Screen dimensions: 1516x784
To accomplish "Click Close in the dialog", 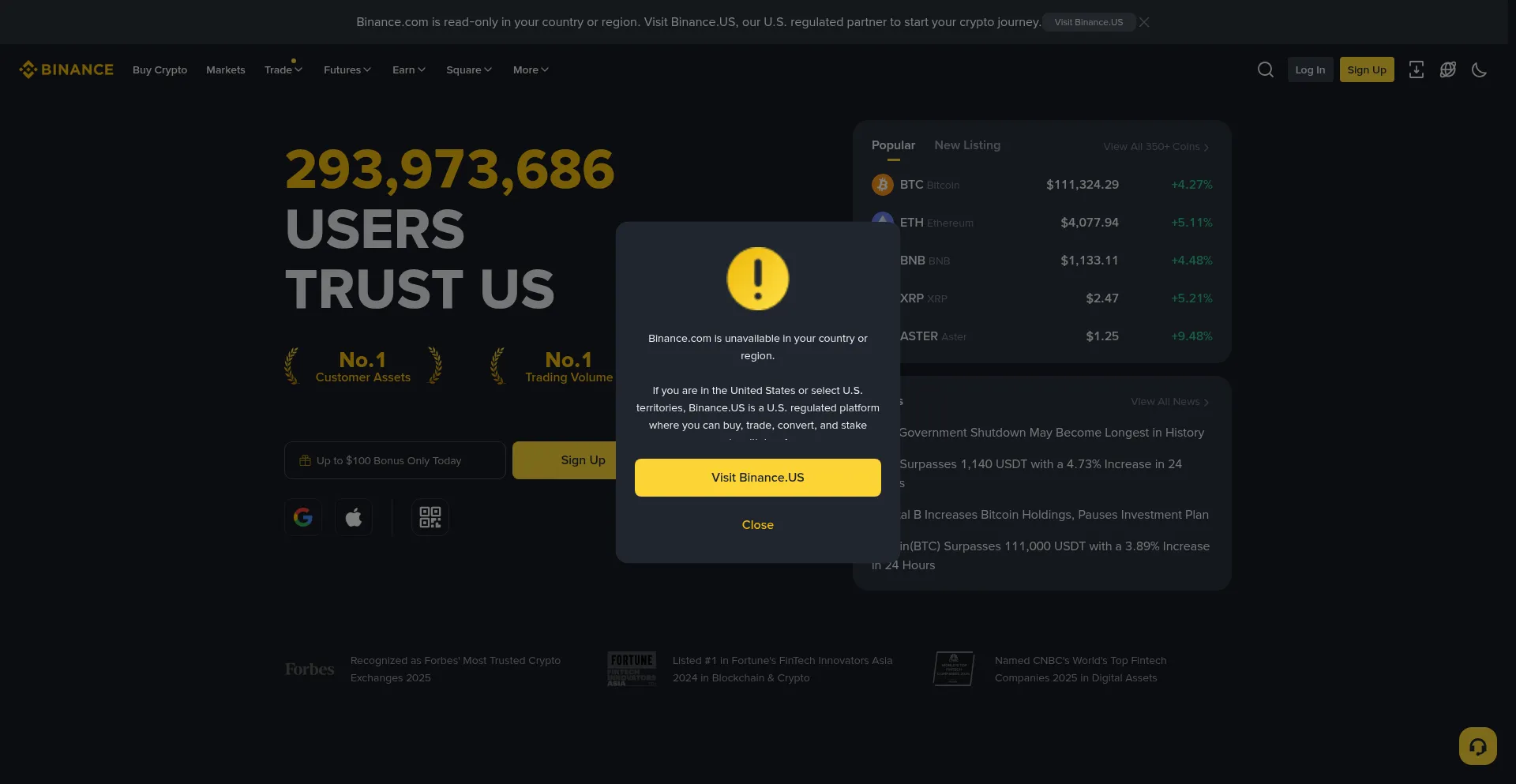I will point(758,525).
